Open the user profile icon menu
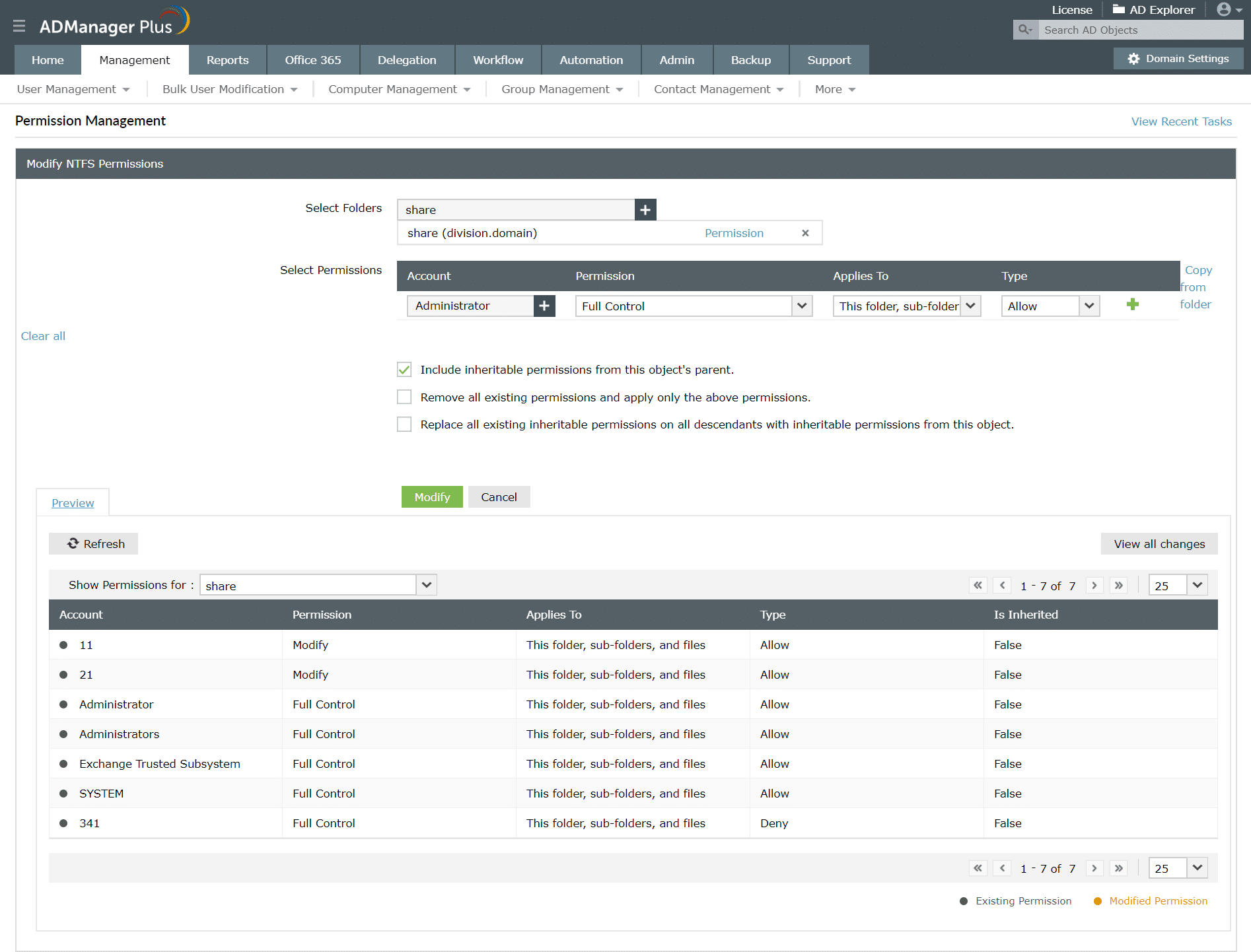 click(1229, 10)
